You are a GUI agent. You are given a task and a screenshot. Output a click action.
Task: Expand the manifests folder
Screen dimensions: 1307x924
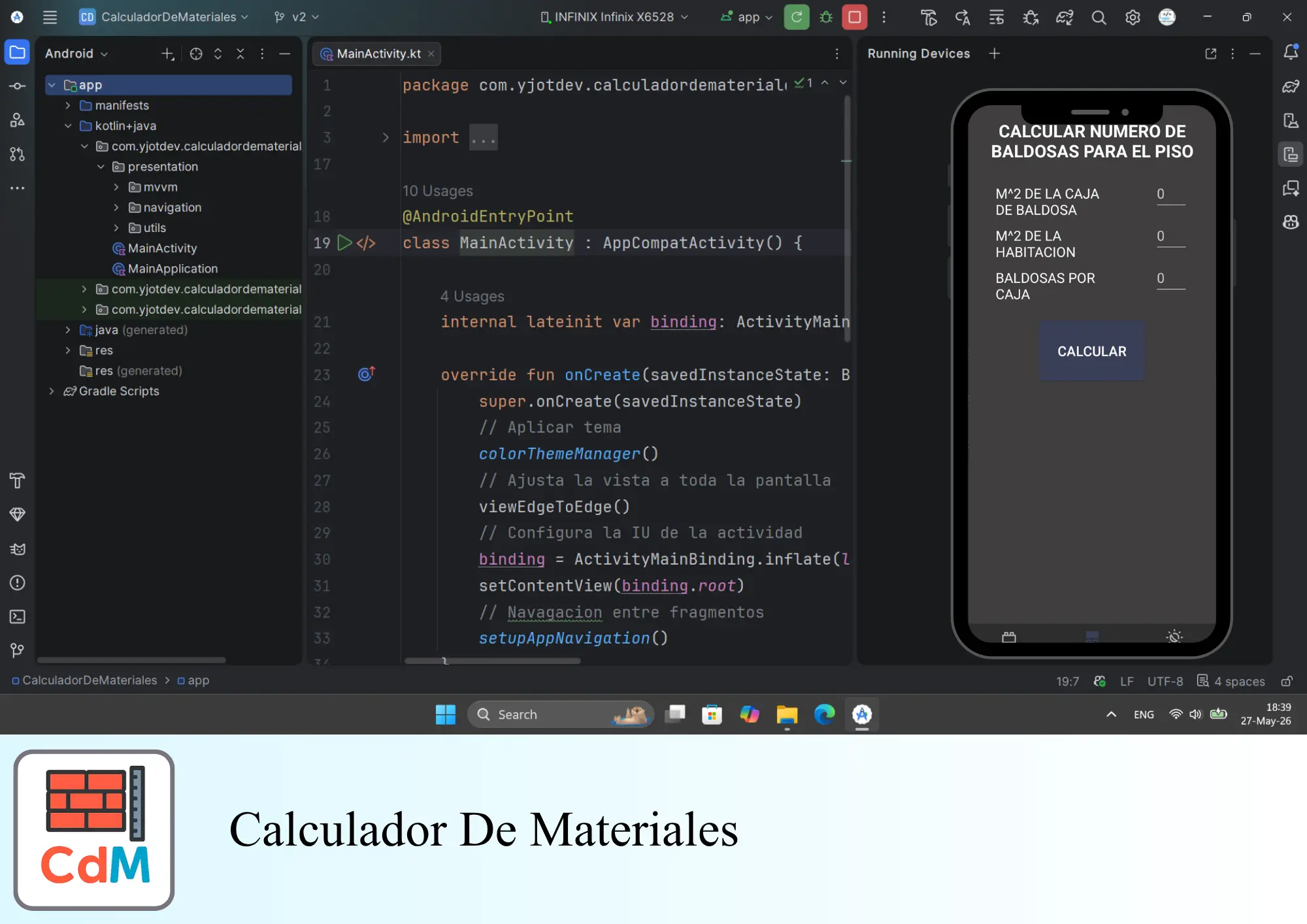pyautogui.click(x=68, y=105)
